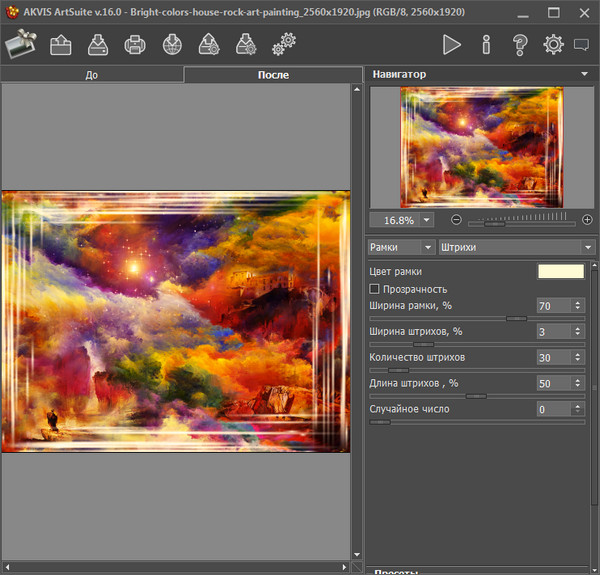The width and height of the screenshot is (600, 575).
Task: Click the Количество штрихов value field 30
Action: click(554, 358)
